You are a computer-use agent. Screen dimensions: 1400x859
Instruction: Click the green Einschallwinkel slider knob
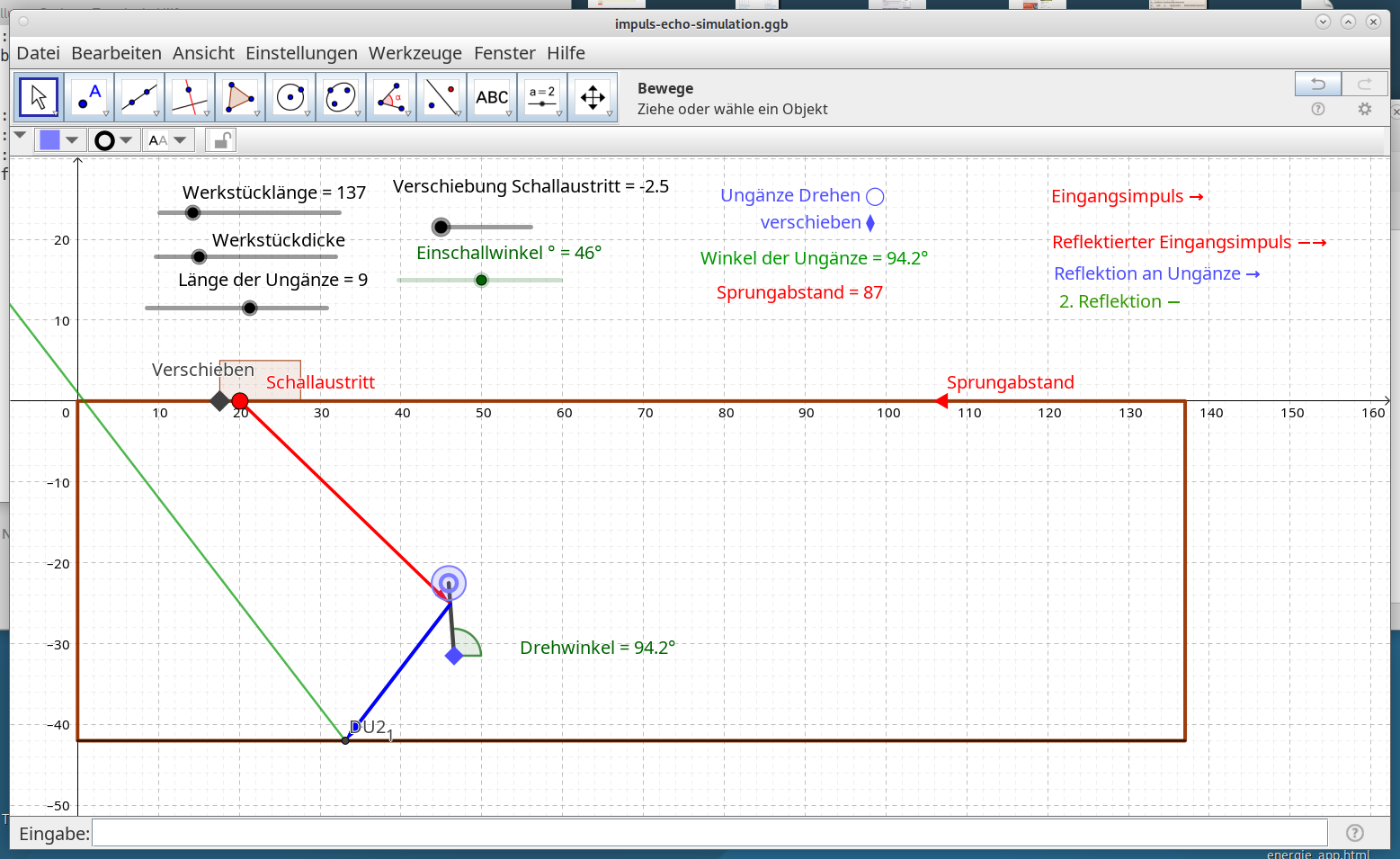(481, 280)
